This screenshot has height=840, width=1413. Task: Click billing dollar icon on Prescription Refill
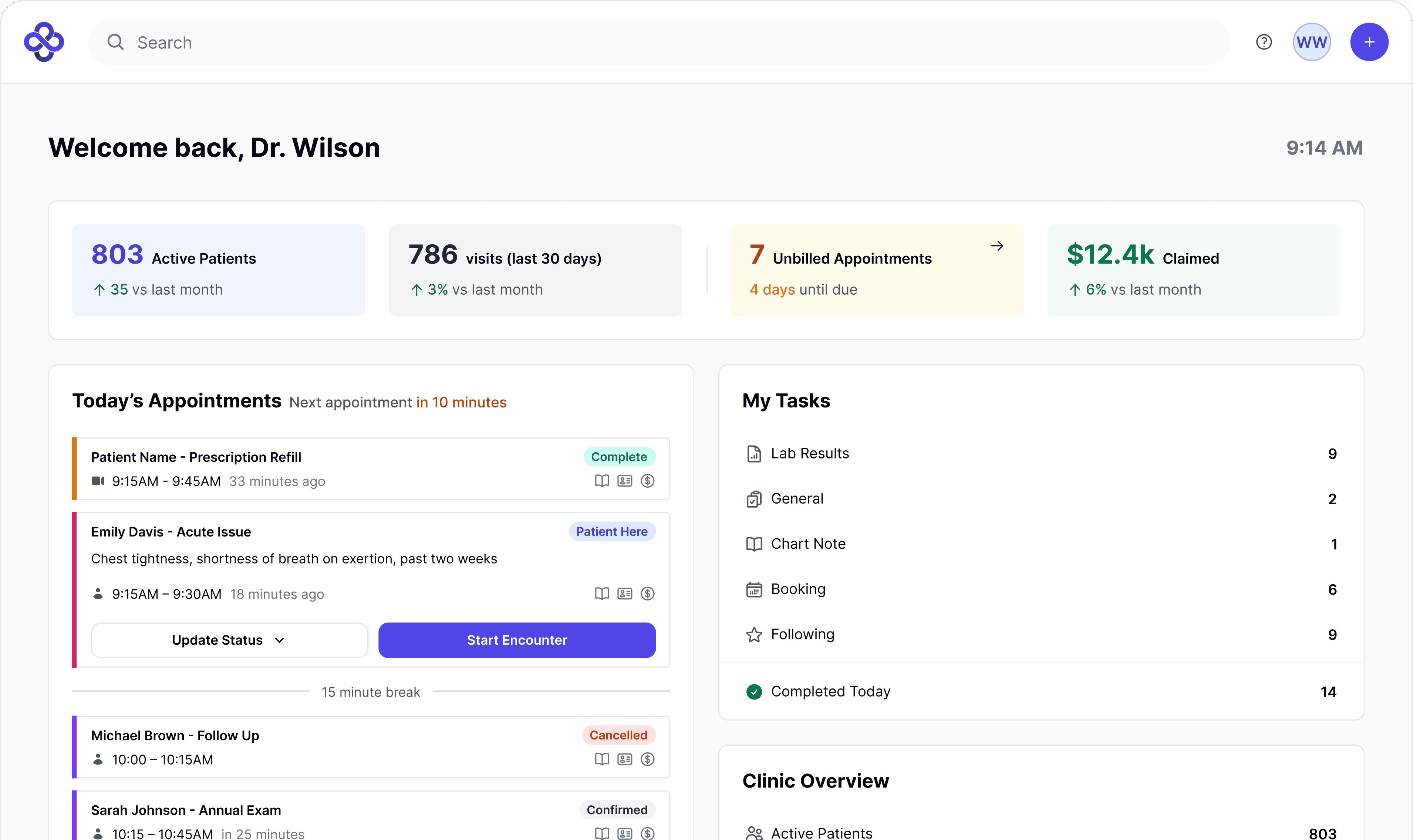click(x=647, y=481)
